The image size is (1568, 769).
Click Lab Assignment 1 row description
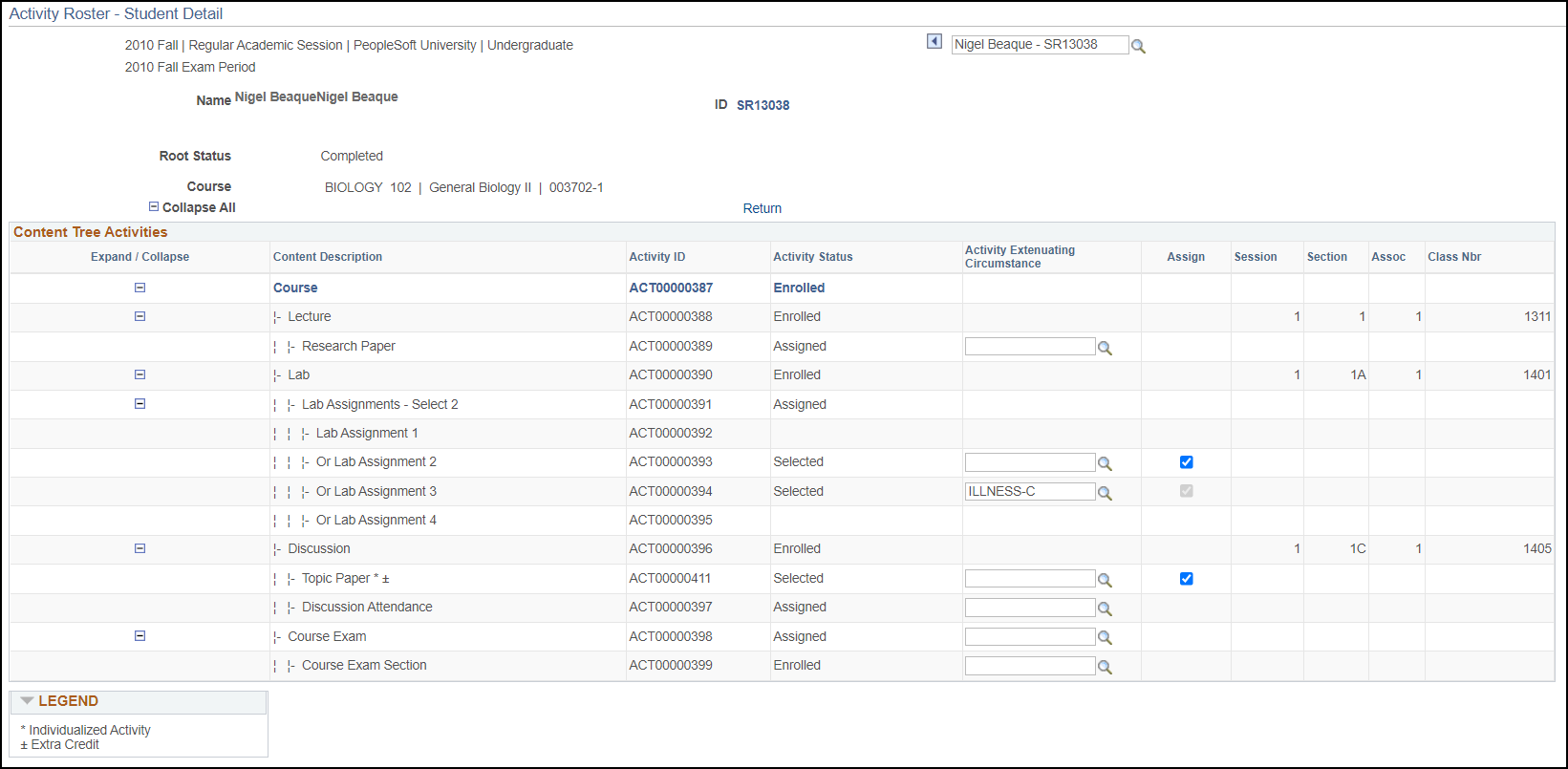[367, 433]
